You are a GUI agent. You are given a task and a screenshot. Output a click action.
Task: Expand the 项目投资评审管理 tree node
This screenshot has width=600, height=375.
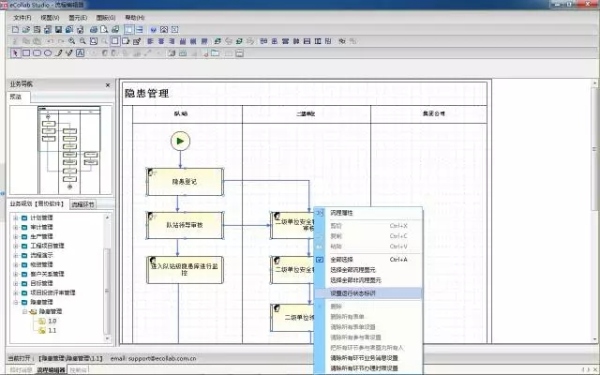(16, 293)
